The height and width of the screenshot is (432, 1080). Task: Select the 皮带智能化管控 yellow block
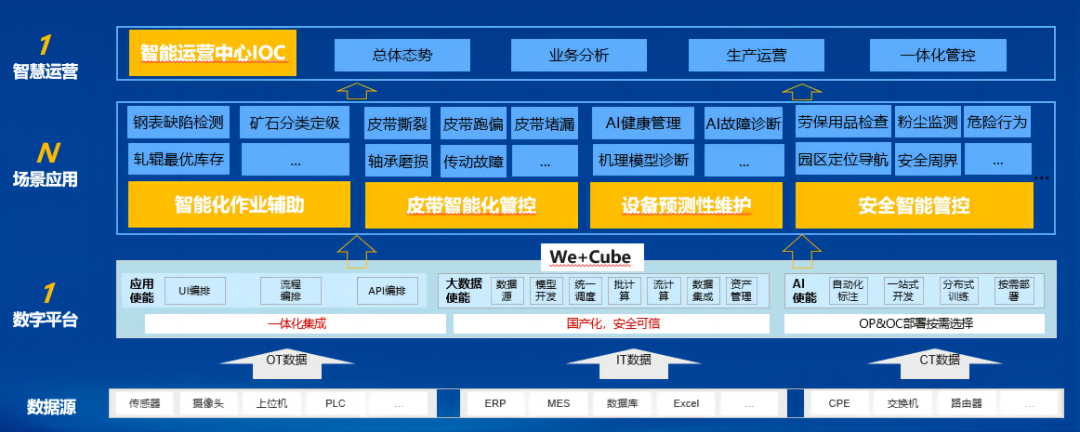coord(470,206)
